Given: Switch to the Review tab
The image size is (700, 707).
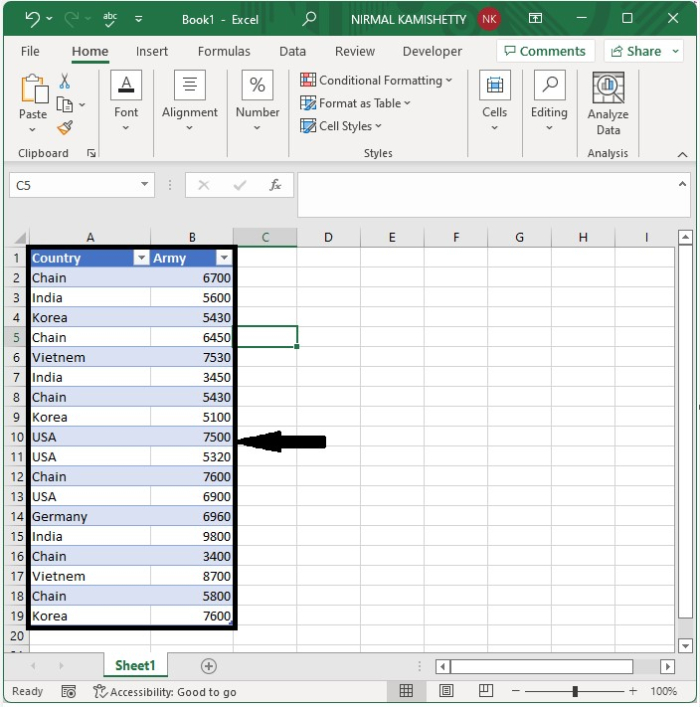Looking at the screenshot, I should (x=355, y=51).
